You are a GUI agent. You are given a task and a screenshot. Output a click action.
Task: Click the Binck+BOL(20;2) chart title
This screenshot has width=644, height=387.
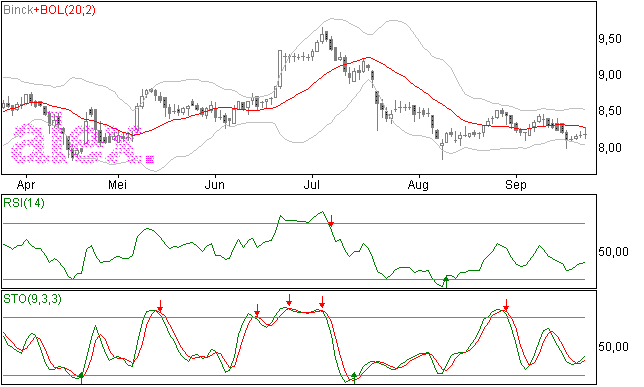tap(49, 10)
